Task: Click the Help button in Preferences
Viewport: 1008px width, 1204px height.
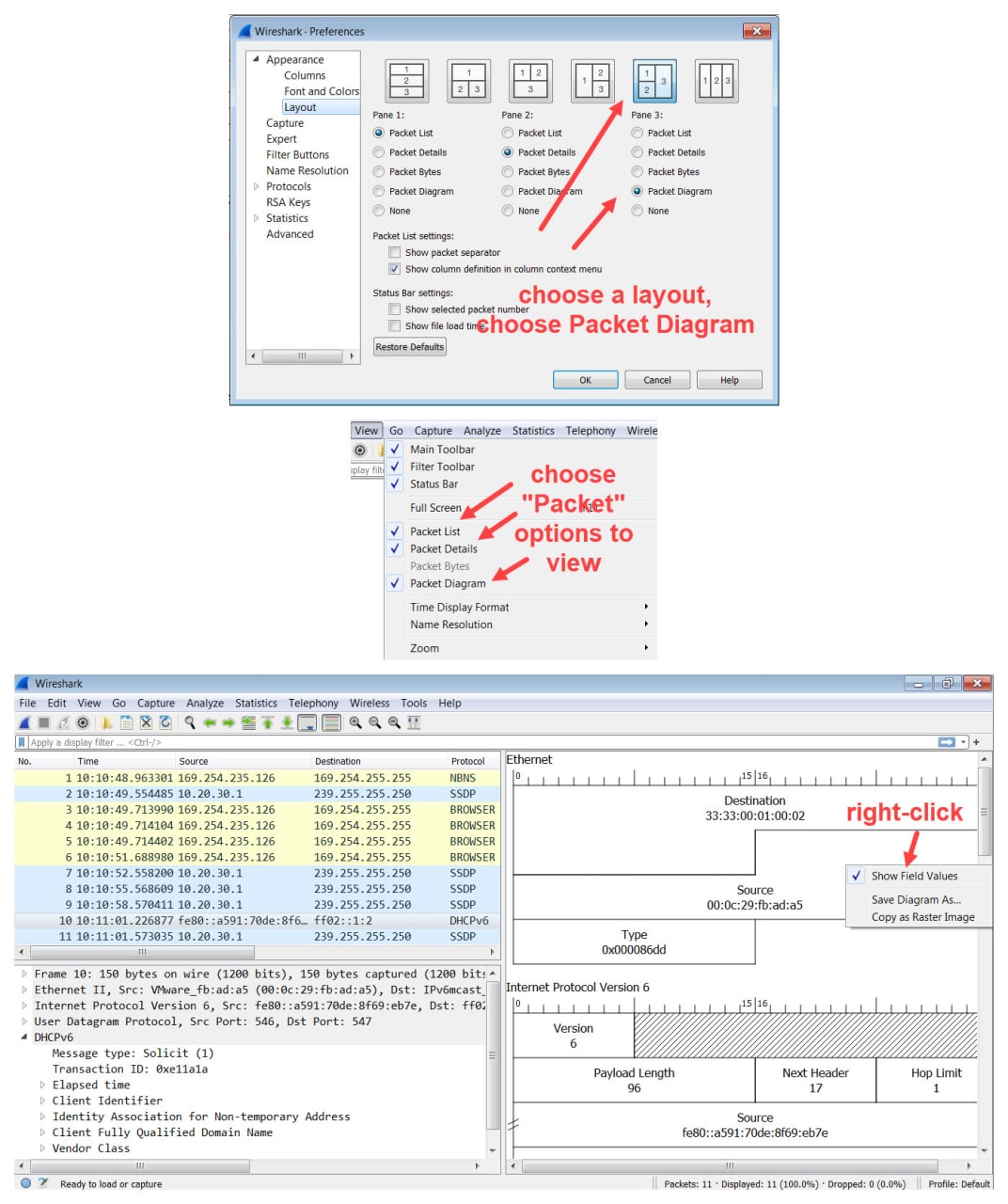Action: pyautogui.click(x=730, y=380)
